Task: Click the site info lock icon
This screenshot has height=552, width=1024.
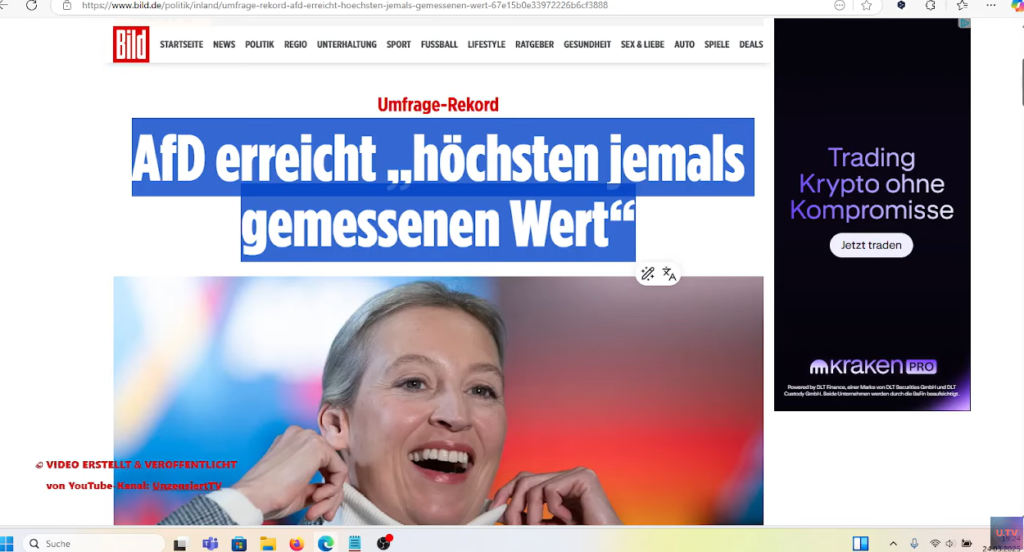Action: 67,5
